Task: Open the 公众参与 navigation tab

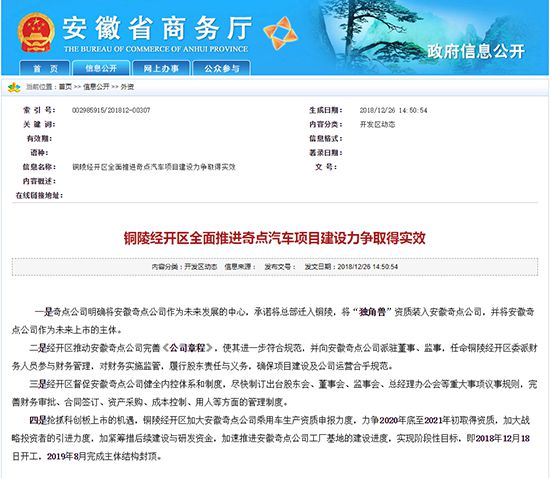Action: coord(221,68)
